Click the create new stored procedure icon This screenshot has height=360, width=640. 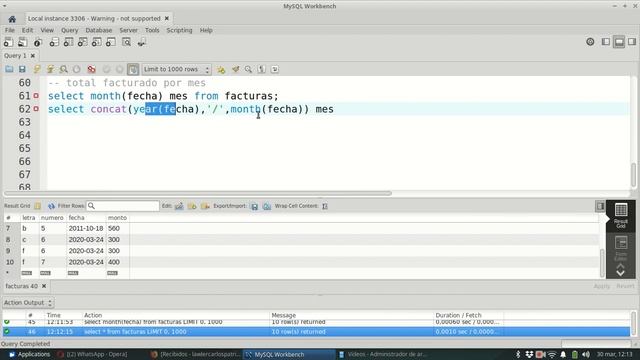click(x=97, y=42)
